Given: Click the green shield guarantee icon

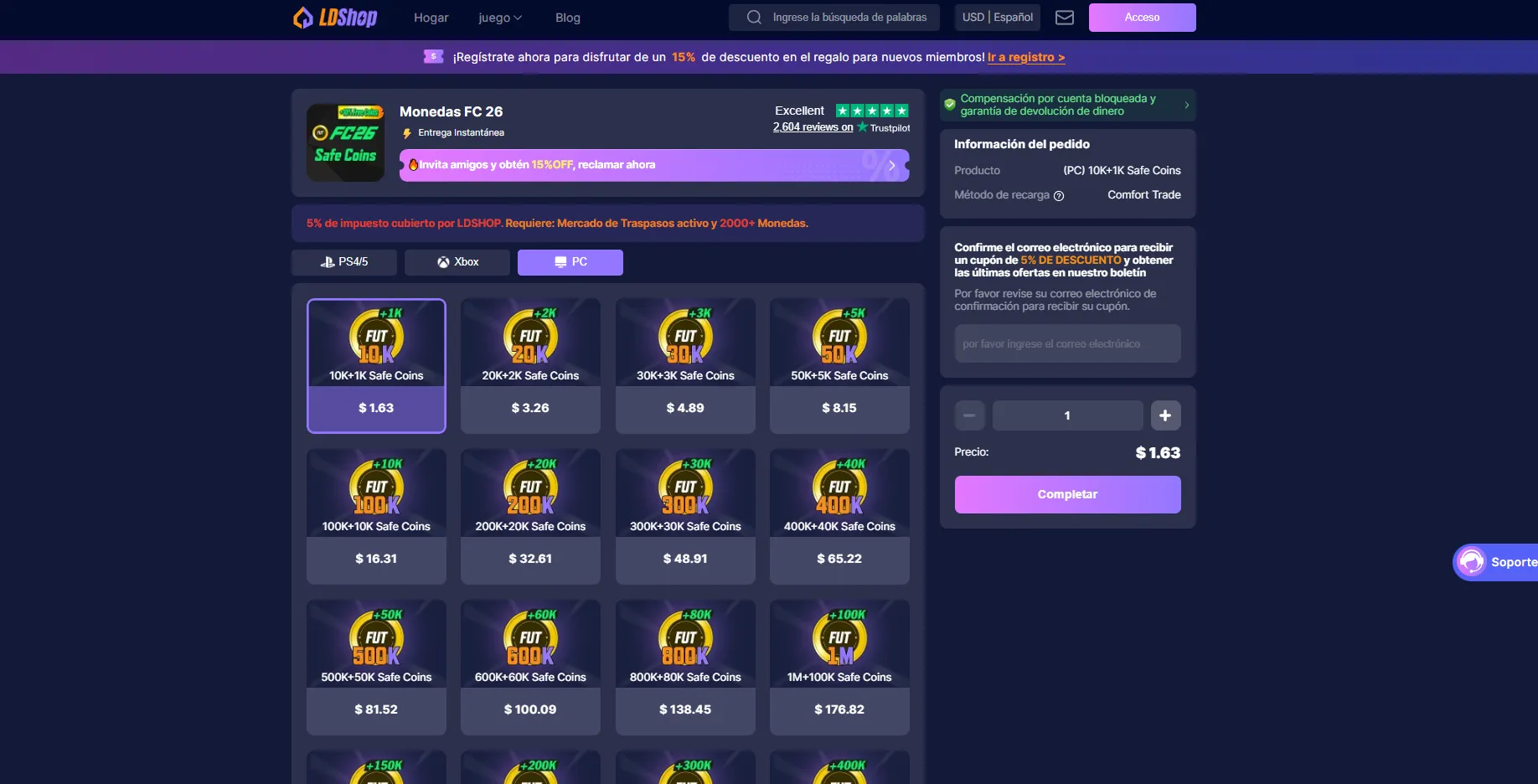Looking at the screenshot, I should [x=949, y=105].
